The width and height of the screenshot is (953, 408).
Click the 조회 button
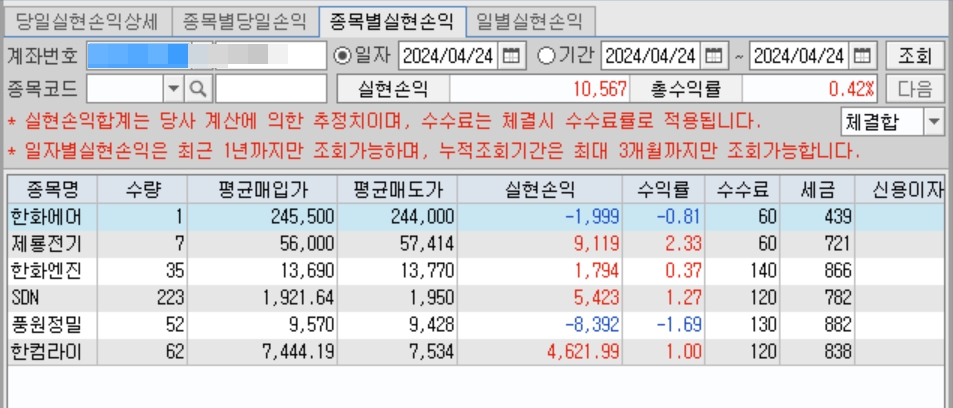coord(915,57)
